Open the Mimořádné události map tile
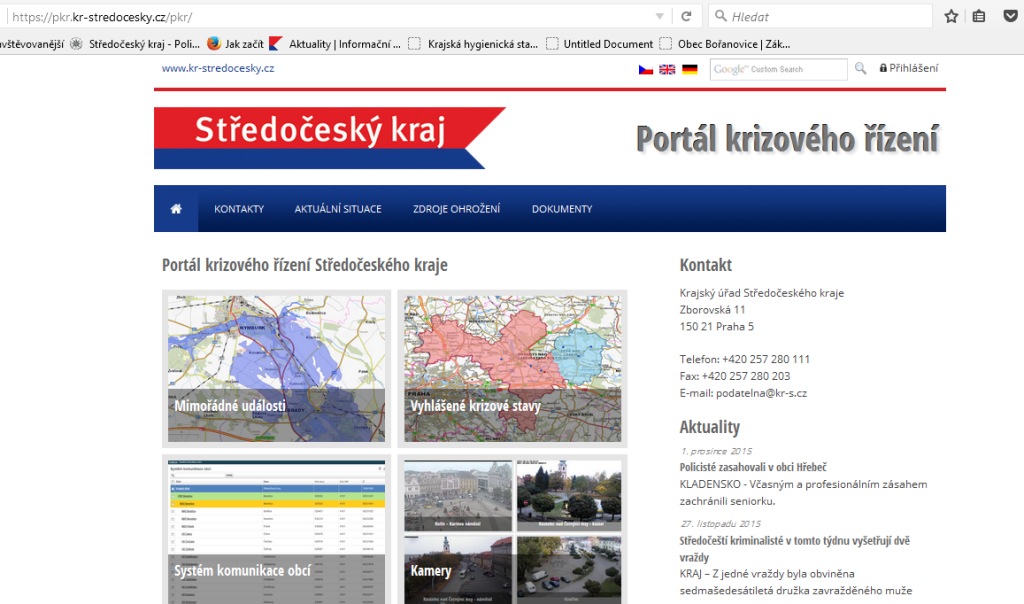Viewport: 1024px width, 604px height. pos(276,369)
